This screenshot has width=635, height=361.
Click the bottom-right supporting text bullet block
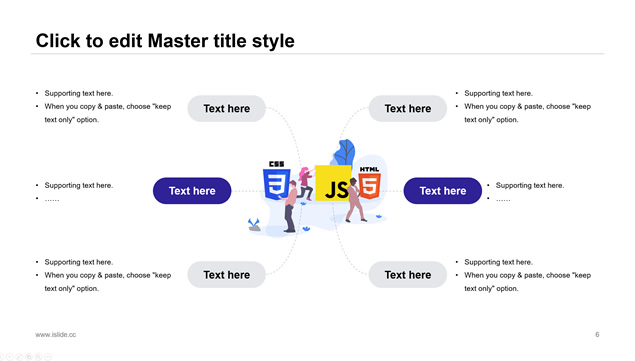(523, 275)
